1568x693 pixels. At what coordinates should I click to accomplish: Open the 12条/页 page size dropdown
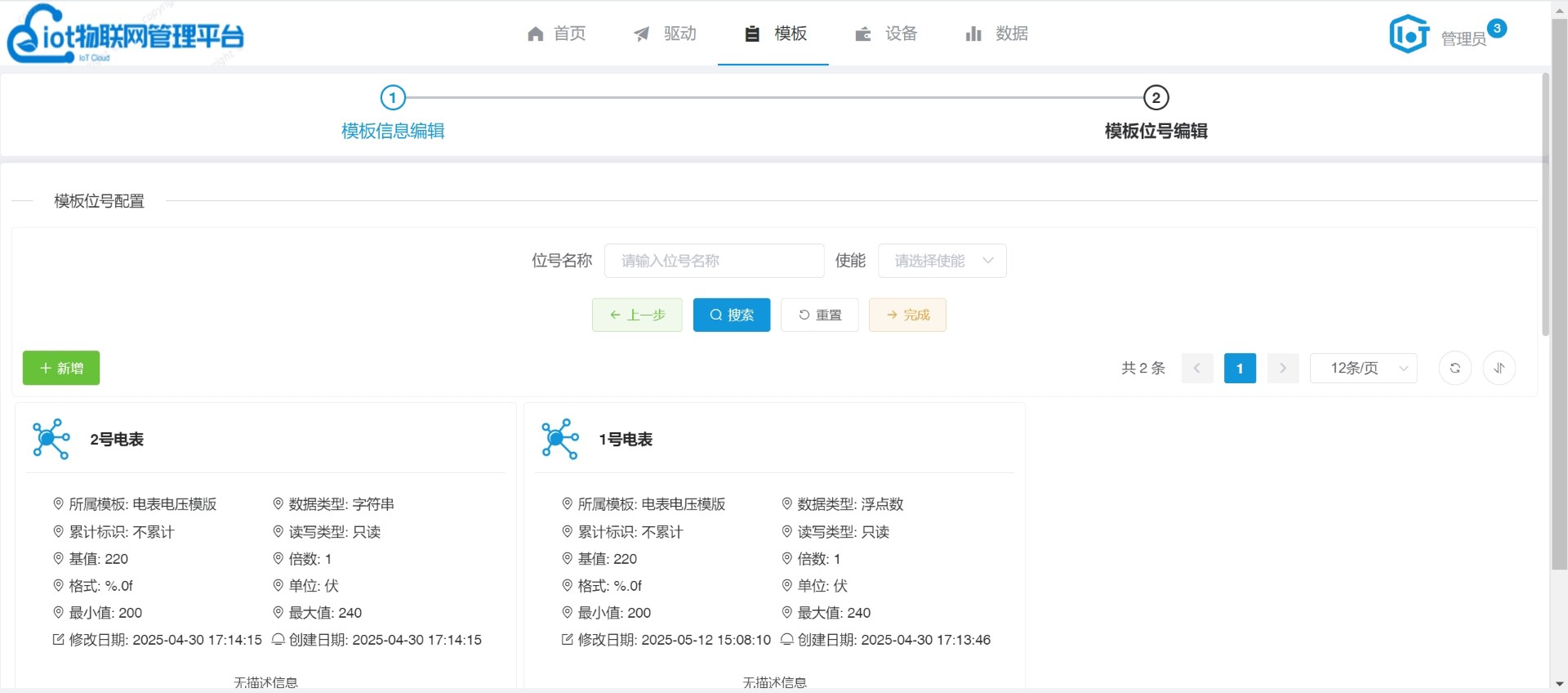click(1363, 369)
